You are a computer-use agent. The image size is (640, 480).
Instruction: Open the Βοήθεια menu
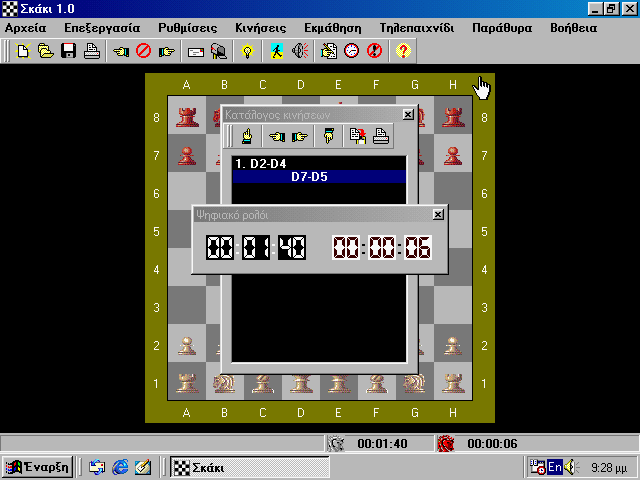click(x=573, y=28)
